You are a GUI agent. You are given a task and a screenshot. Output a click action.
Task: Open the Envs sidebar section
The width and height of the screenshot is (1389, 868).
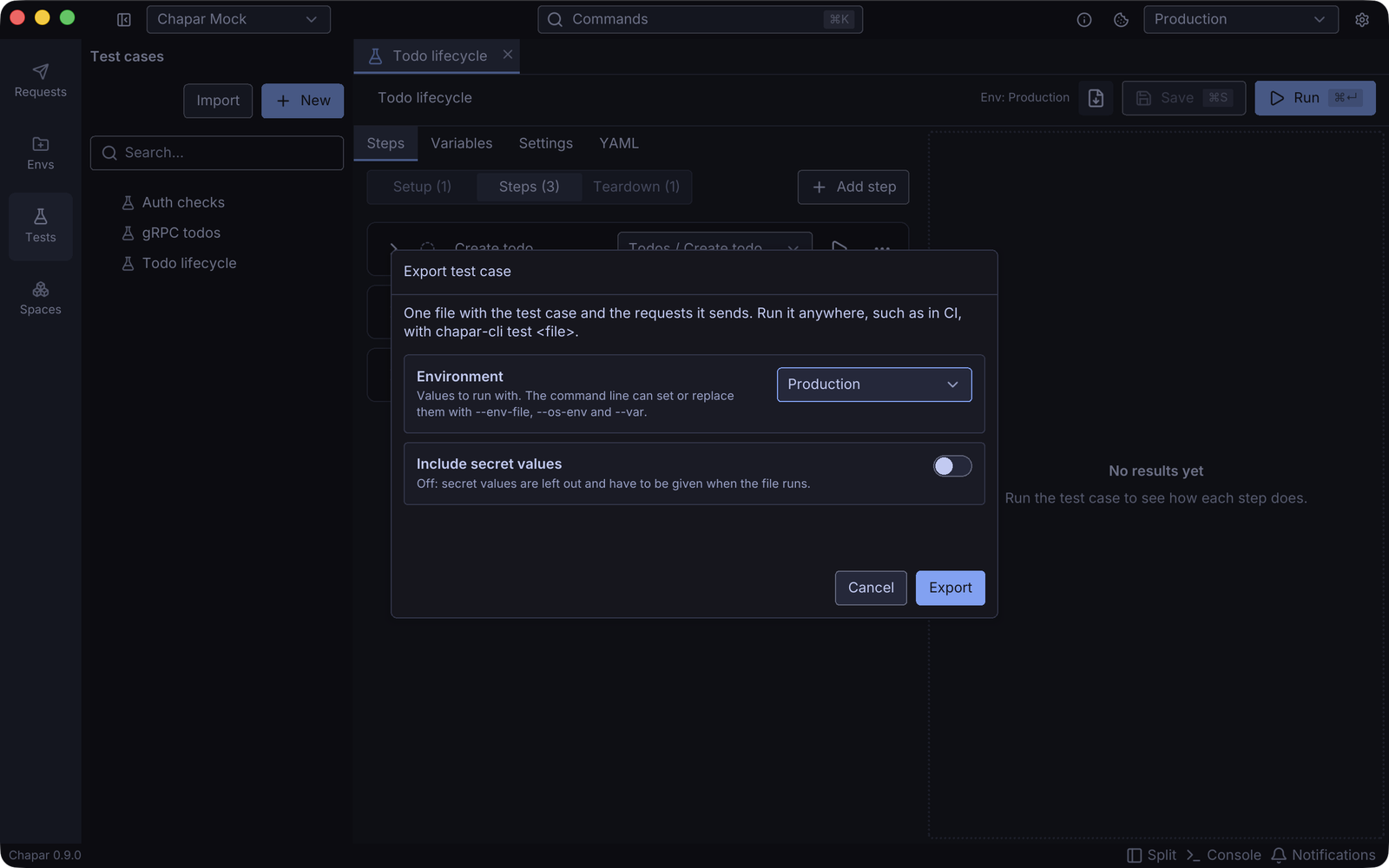pos(40,154)
